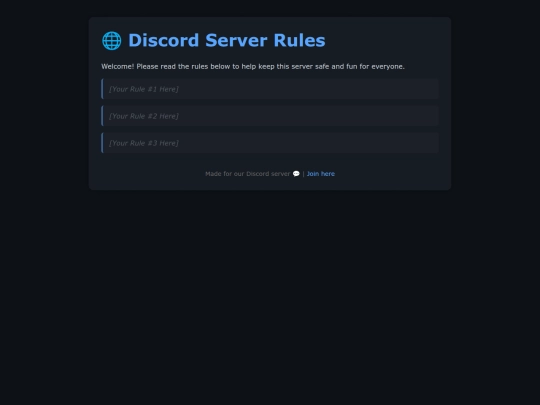The image size is (540, 405).
Task: Click the word Server in the heading
Action: click(x=236, y=40)
